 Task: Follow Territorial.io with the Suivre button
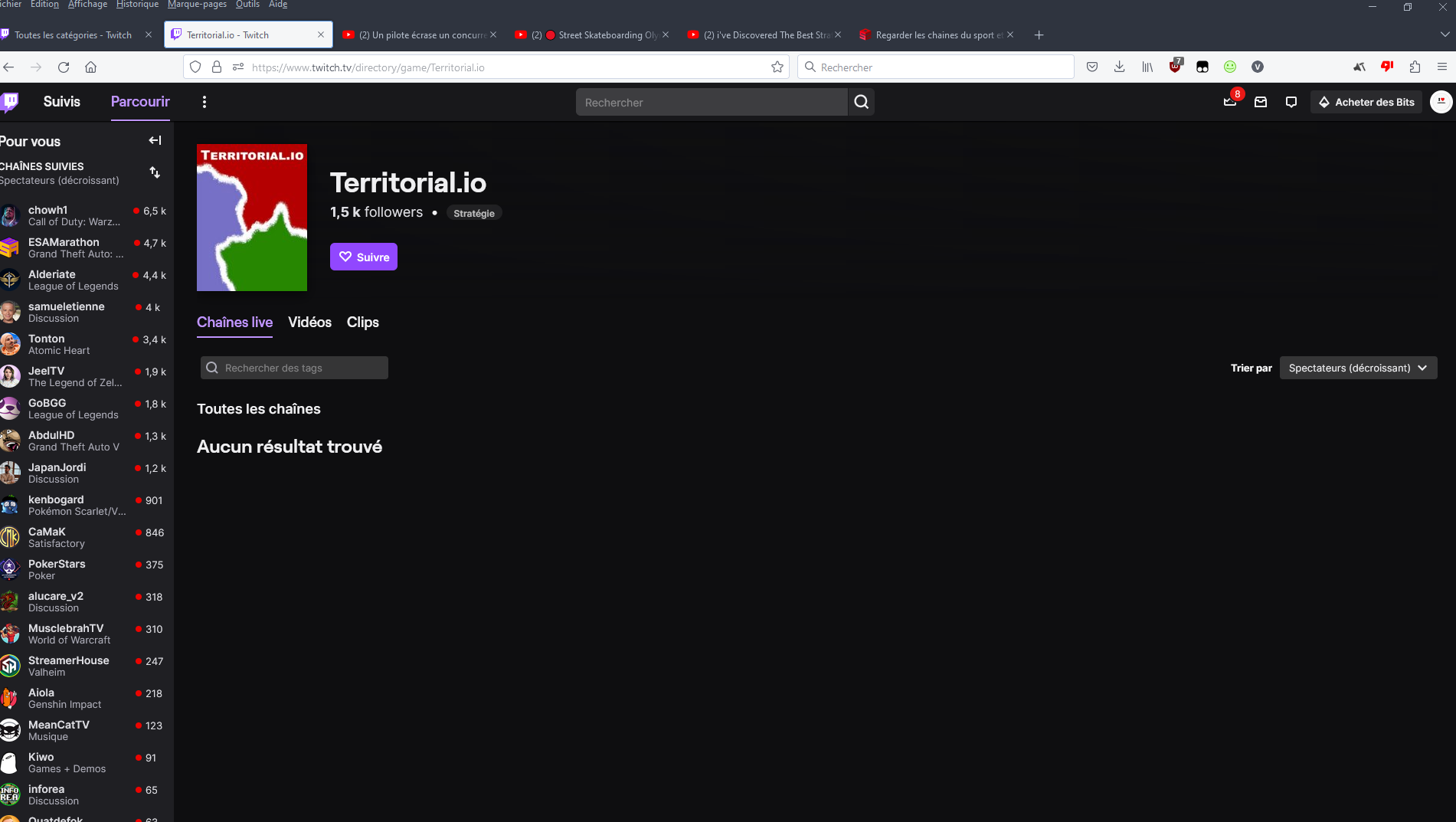(364, 257)
